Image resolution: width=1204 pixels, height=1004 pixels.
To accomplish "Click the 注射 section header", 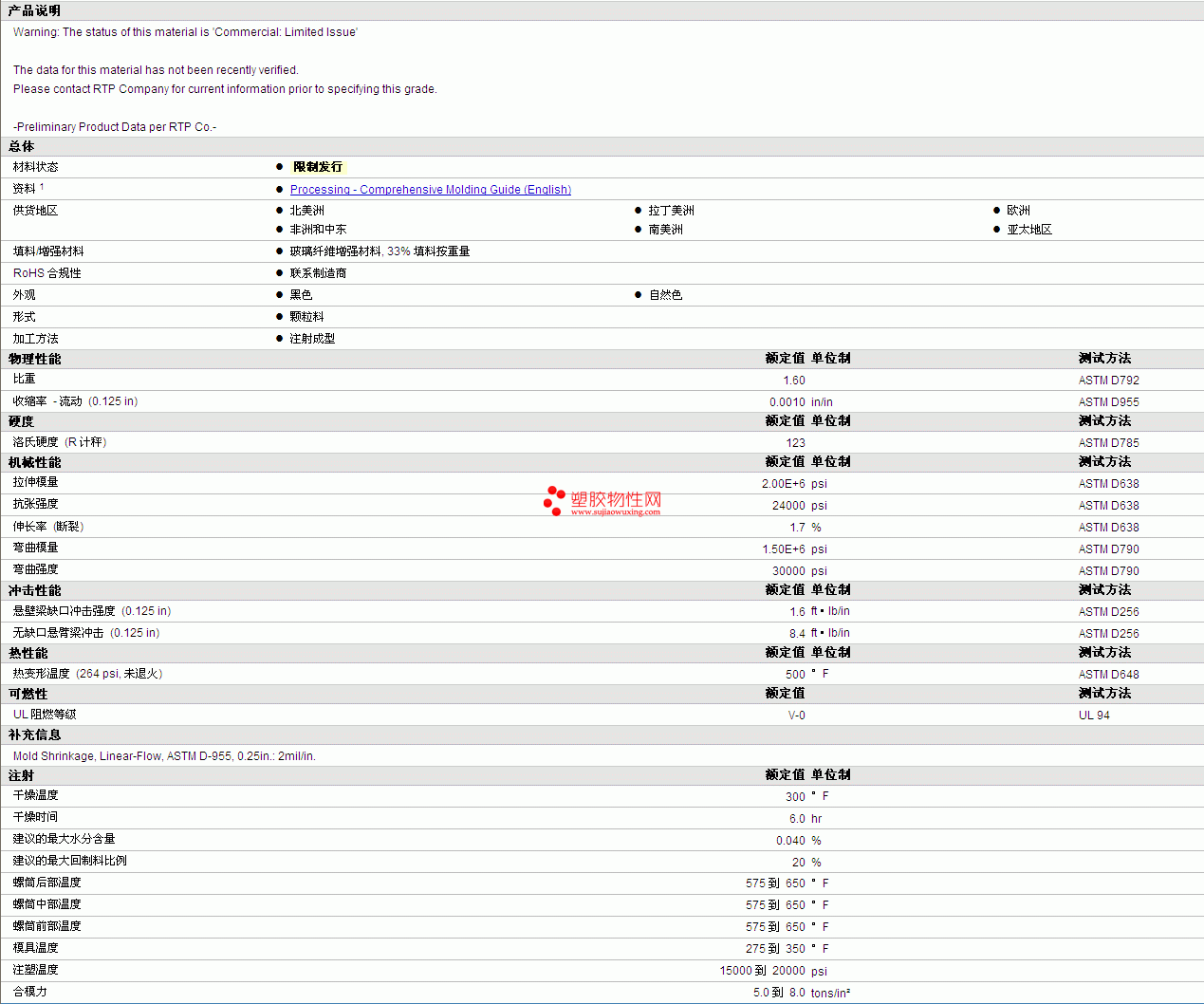I will (x=22, y=775).
